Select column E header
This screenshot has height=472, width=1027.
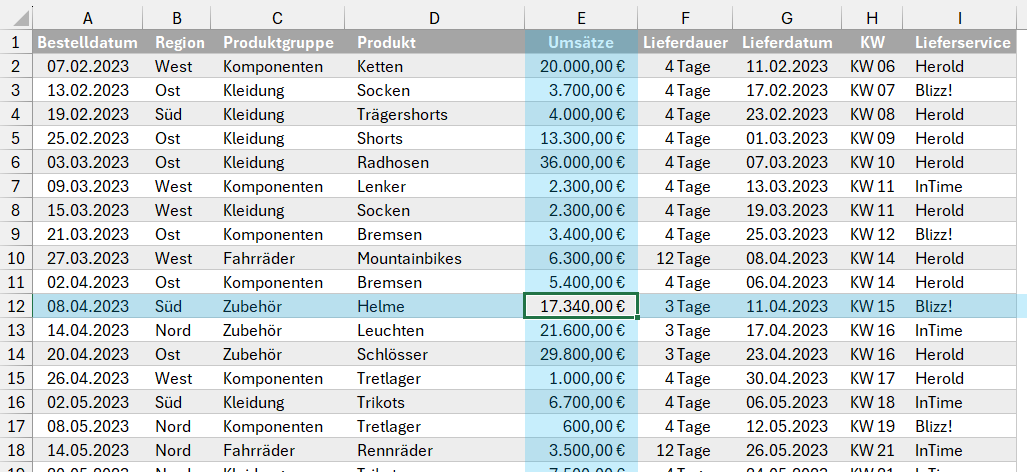tap(582, 18)
